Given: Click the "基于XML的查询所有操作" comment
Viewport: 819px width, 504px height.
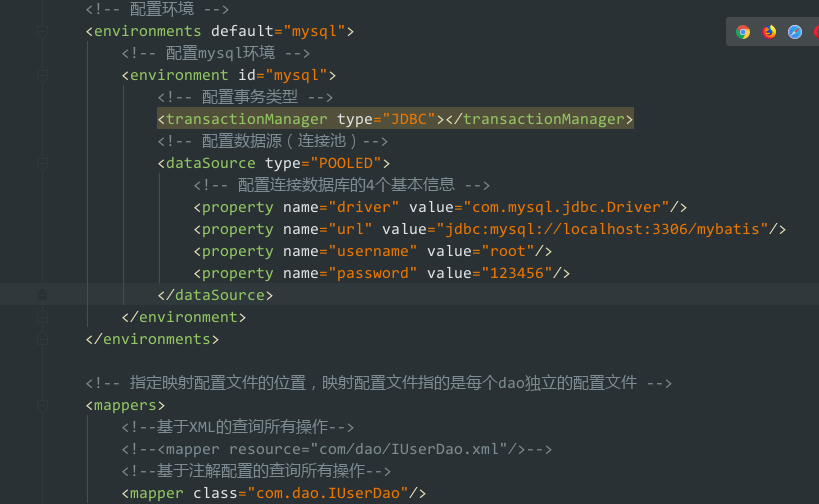Looking at the screenshot, I should click(238, 427).
